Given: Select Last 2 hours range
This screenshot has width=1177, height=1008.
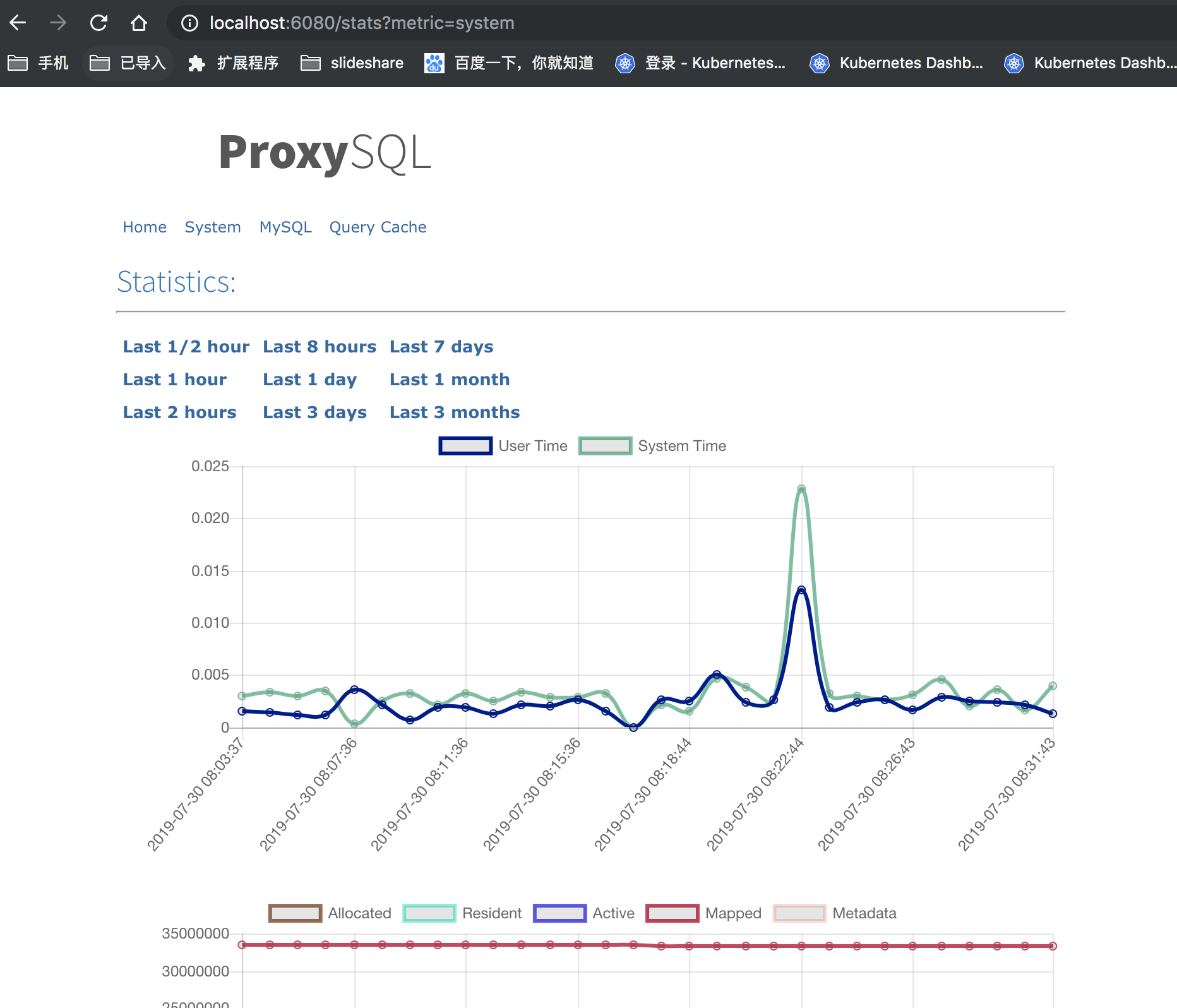Looking at the screenshot, I should 179,412.
